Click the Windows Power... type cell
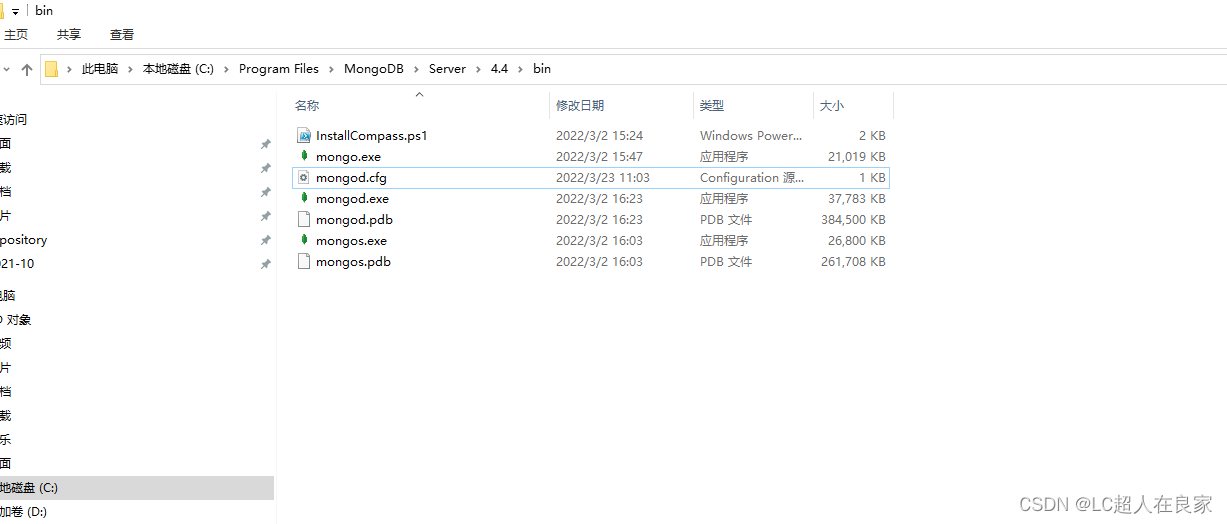Screen dimensions: 1227x524 point(751,135)
